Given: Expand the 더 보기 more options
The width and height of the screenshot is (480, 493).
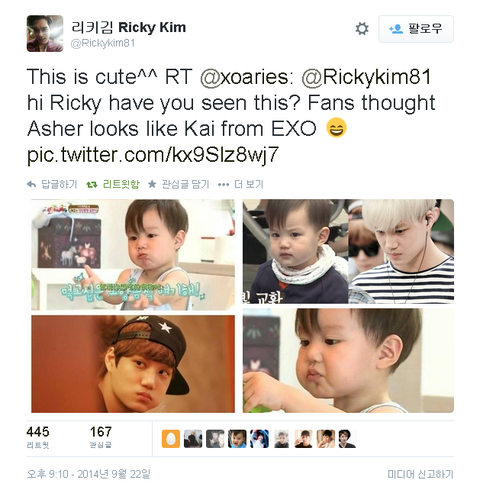Looking at the screenshot, I should click(x=241, y=184).
